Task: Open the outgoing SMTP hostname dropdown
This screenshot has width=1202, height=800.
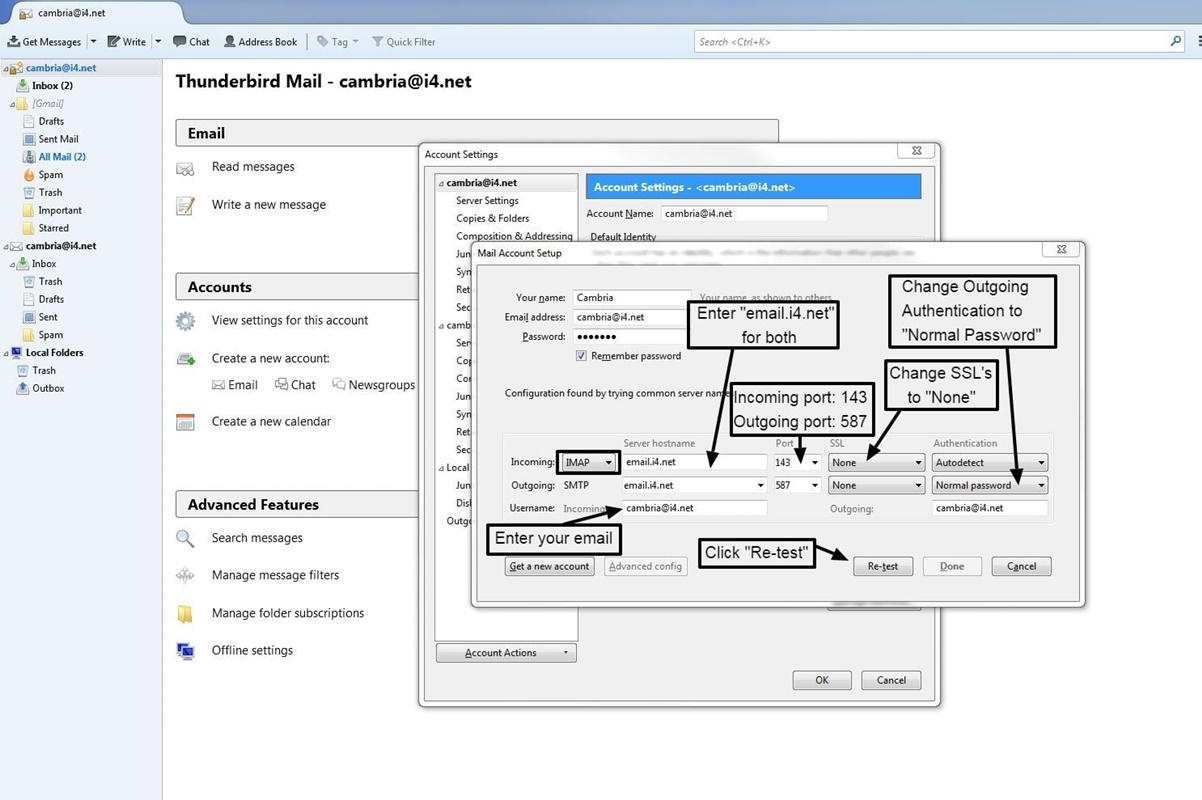Action: coord(761,486)
